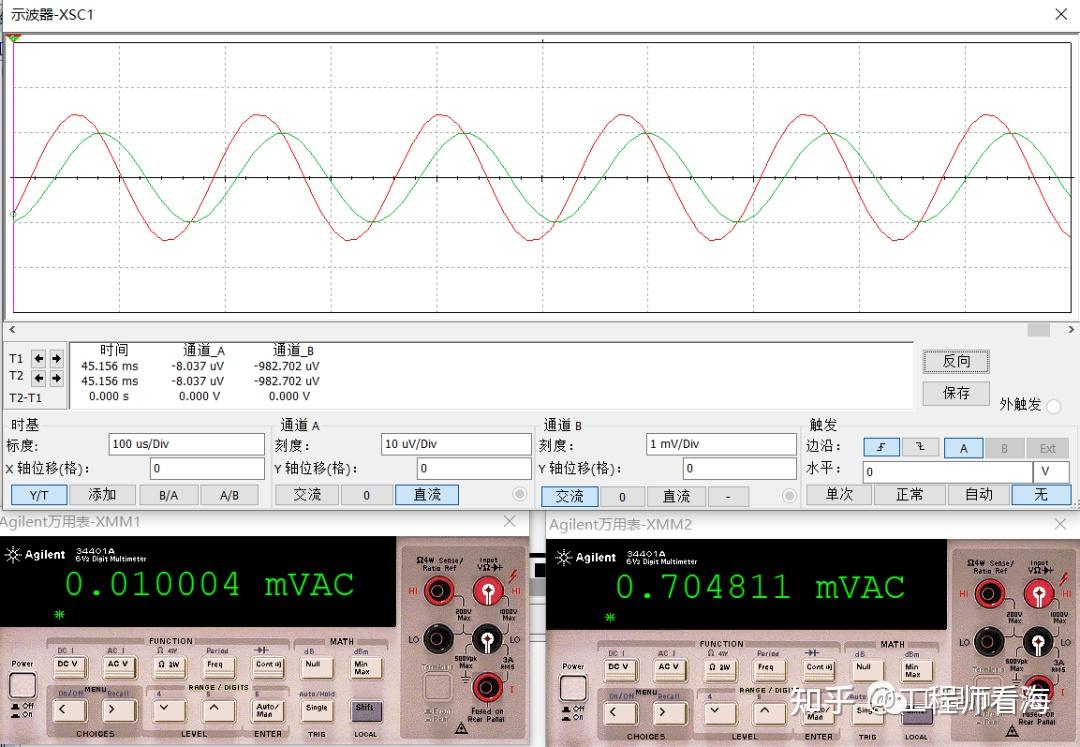Click Channel B scale field 1 mV/Div
The image size is (1080, 747).
click(721, 444)
